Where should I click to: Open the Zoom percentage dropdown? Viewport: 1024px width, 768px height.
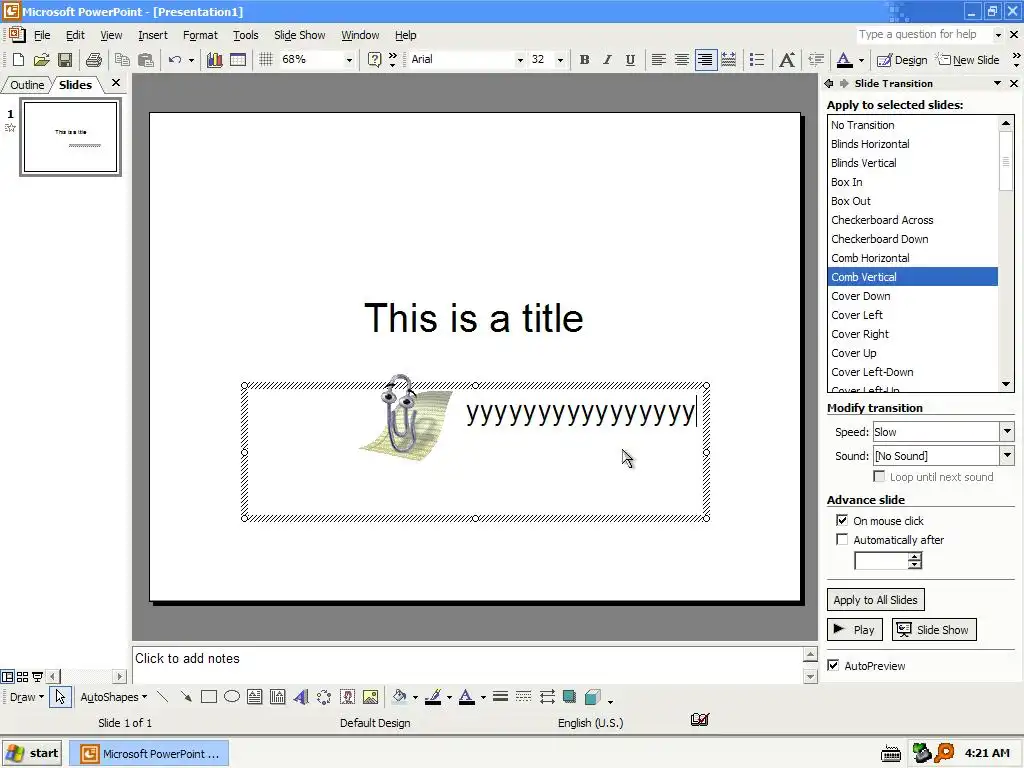(349, 59)
